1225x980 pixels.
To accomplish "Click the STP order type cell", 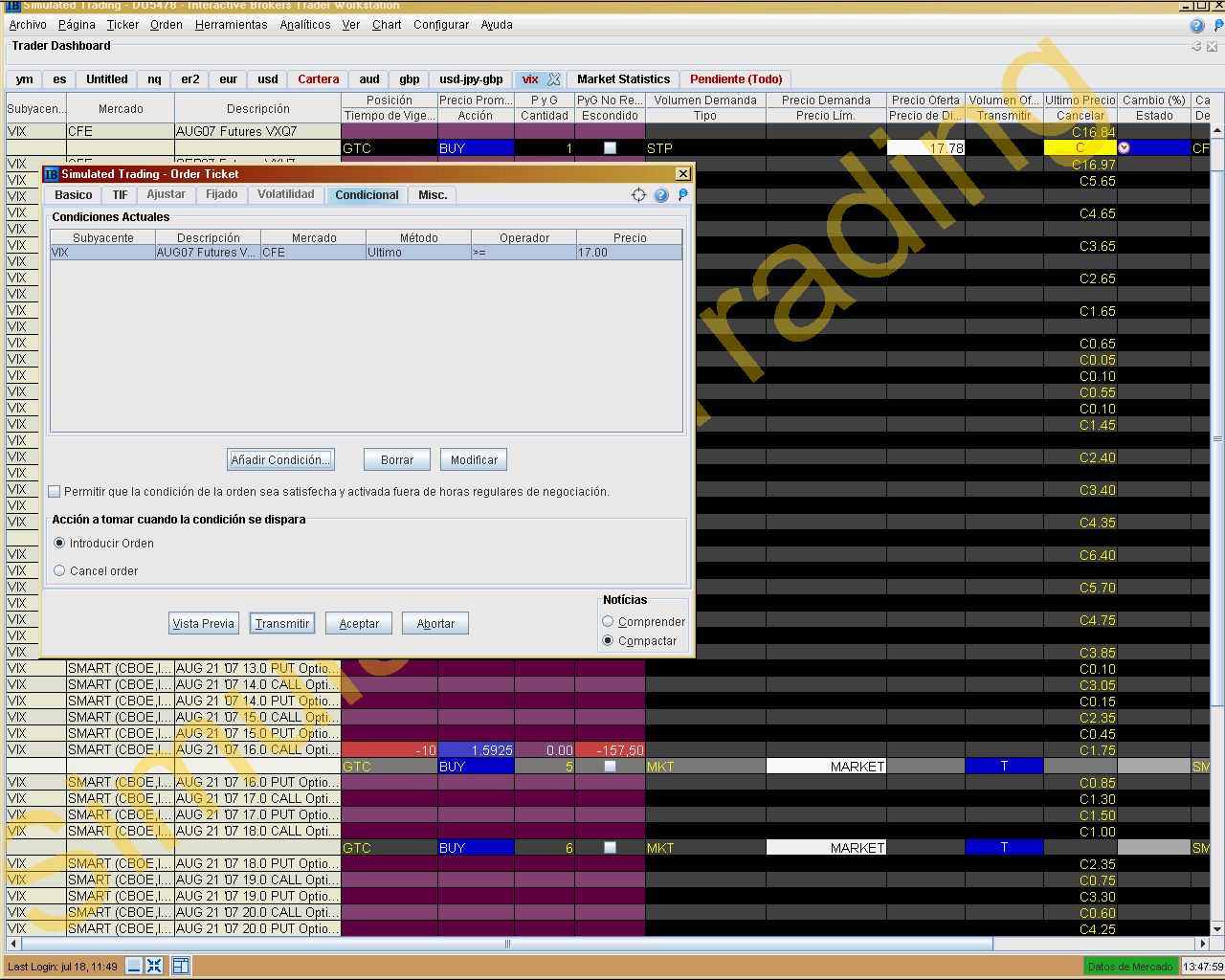I will [705, 148].
